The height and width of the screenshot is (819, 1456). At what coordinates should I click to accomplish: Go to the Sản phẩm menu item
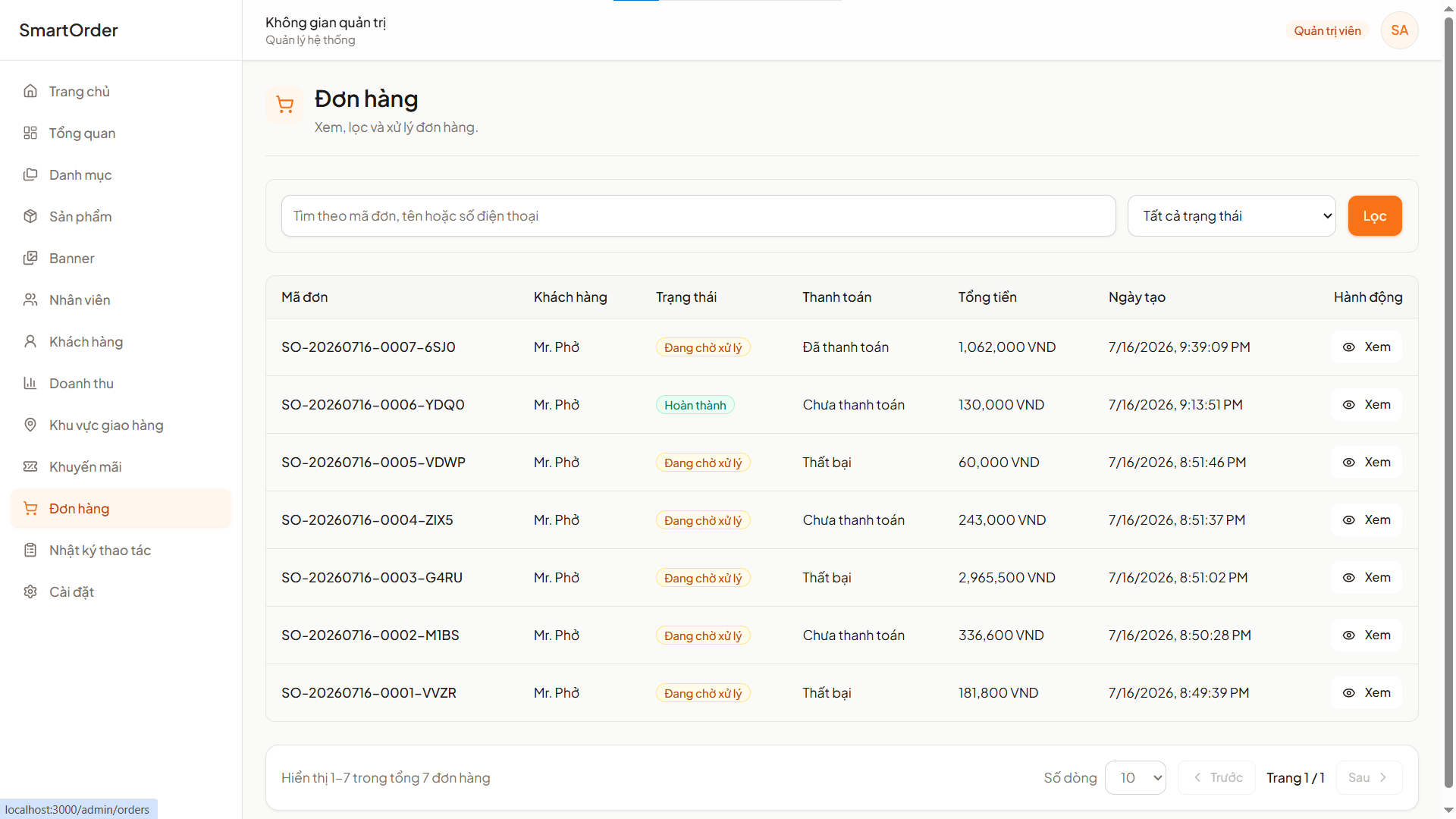click(121, 216)
